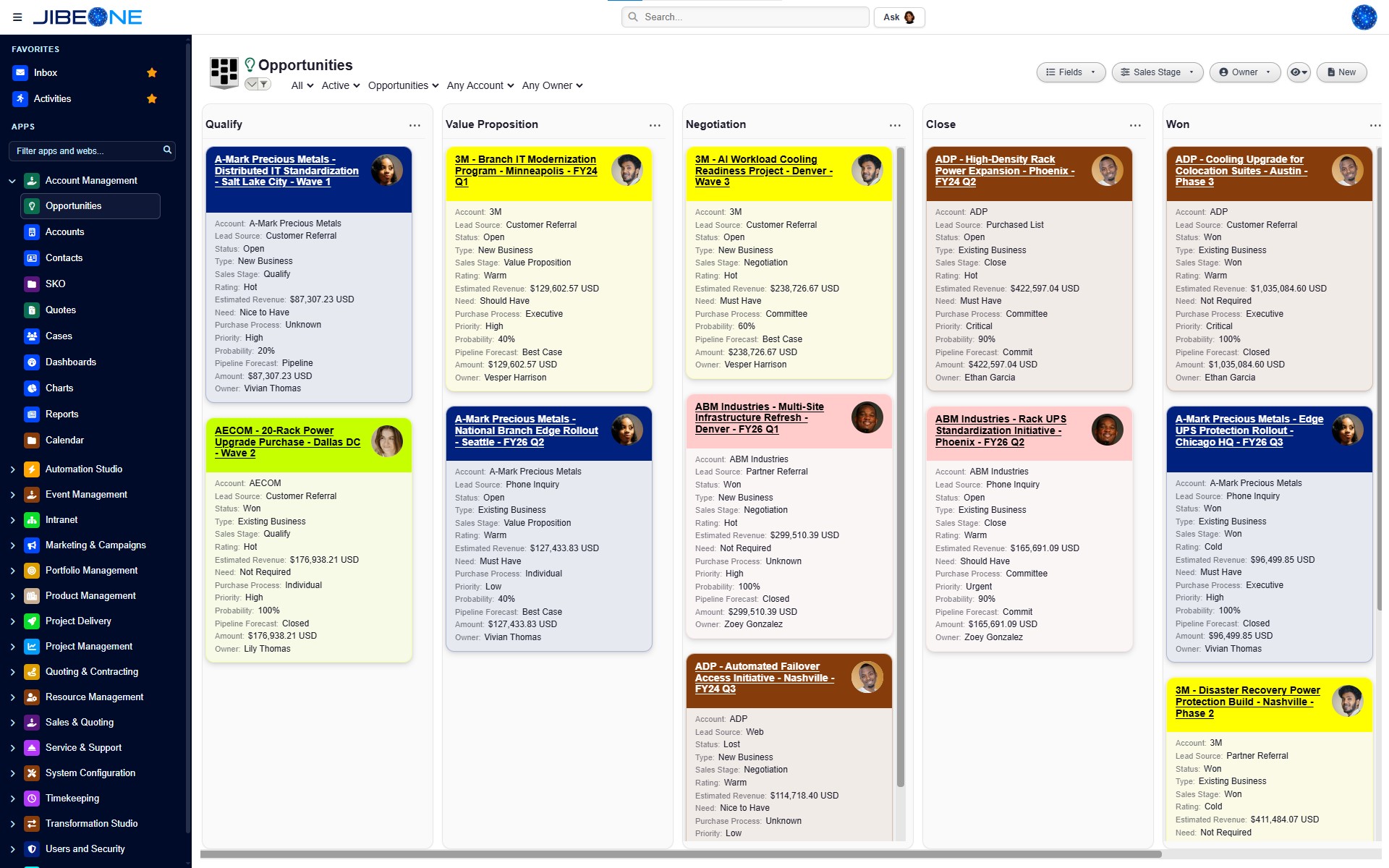Open the All filter dropdown
This screenshot has width=1389, height=868.
coord(302,85)
